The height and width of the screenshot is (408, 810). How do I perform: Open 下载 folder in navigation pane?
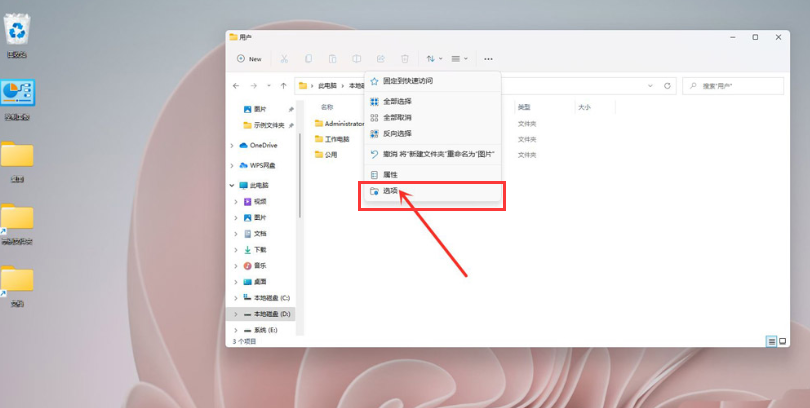(x=259, y=249)
